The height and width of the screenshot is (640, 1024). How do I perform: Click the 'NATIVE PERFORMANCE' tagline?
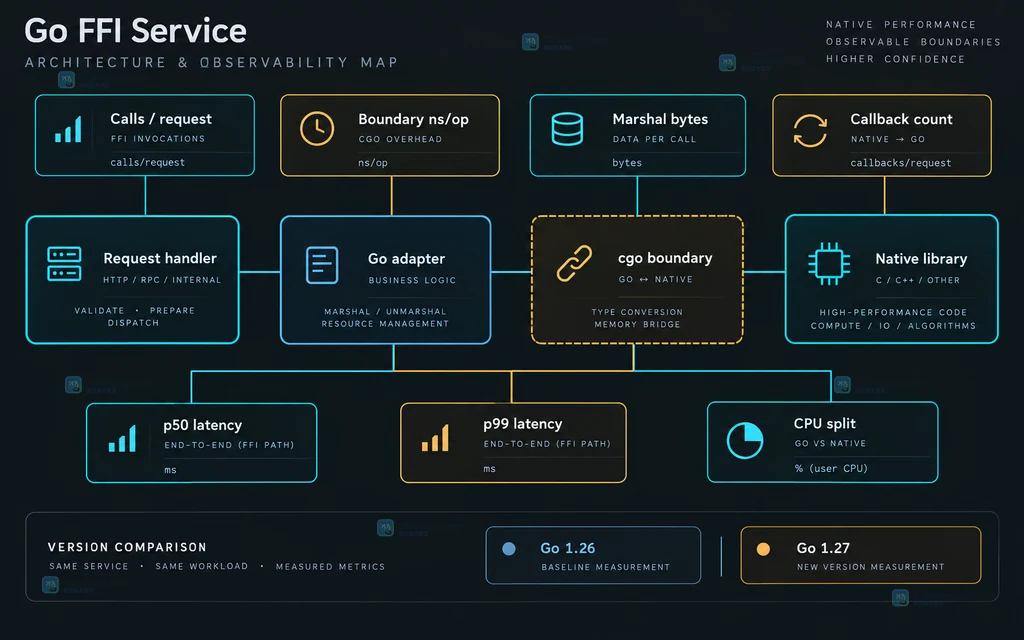(x=901, y=25)
